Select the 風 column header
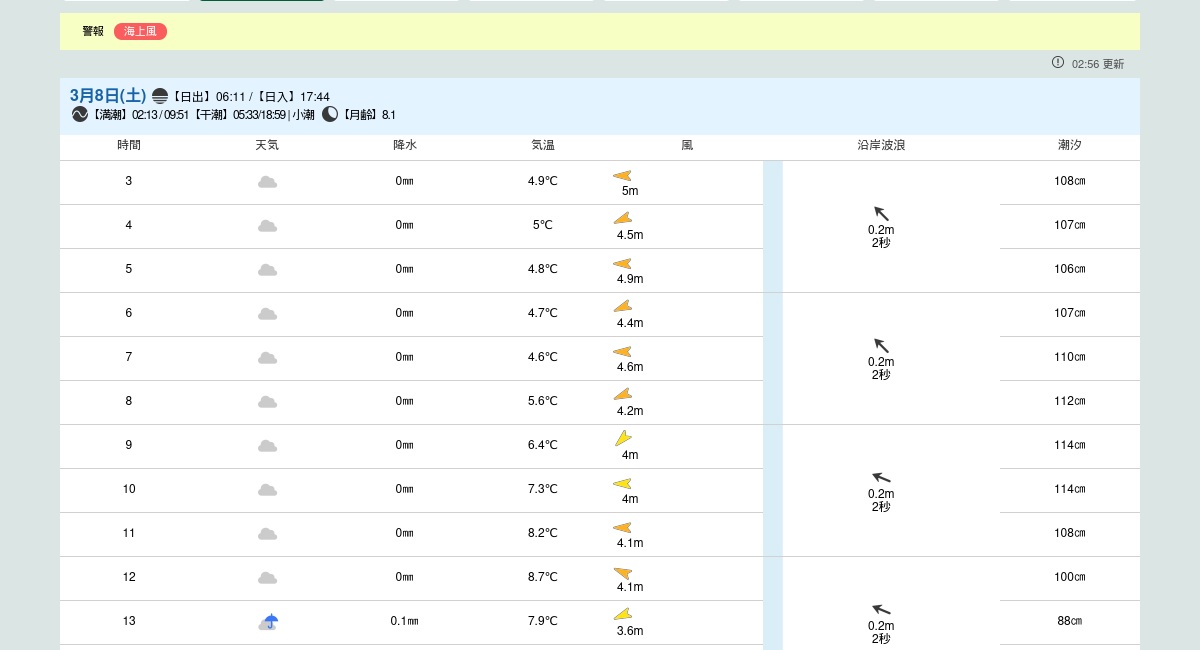Image resolution: width=1200 pixels, height=650 pixels. [687, 145]
